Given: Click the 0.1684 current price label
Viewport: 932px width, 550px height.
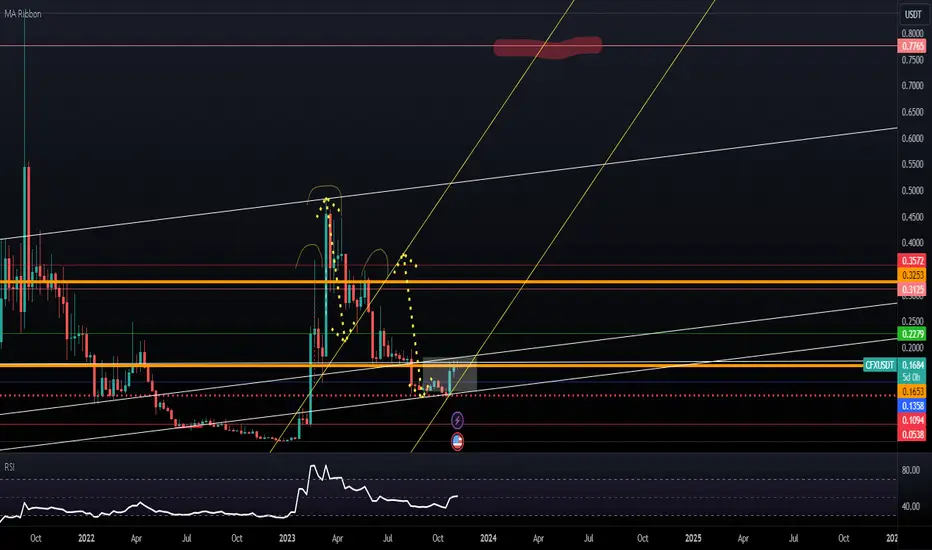Looking at the screenshot, I should [912, 365].
